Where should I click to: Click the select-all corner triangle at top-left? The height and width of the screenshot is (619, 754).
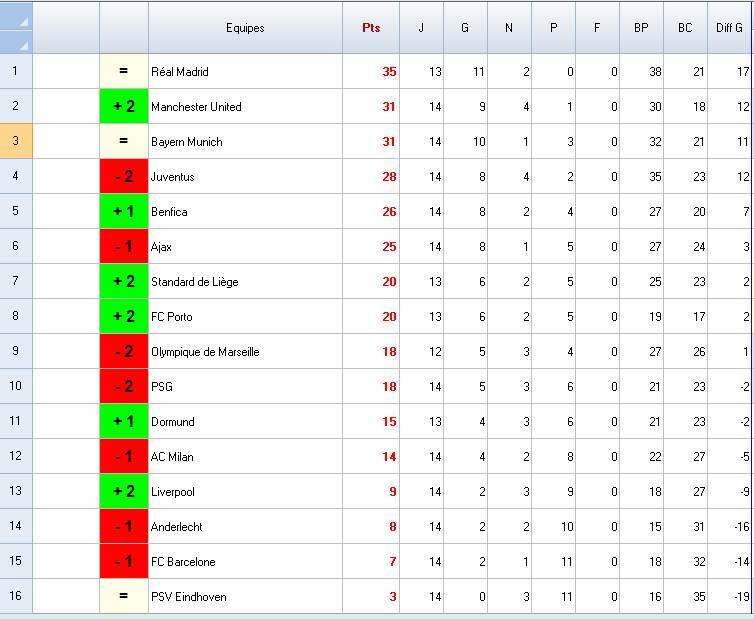tap(16, 28)
